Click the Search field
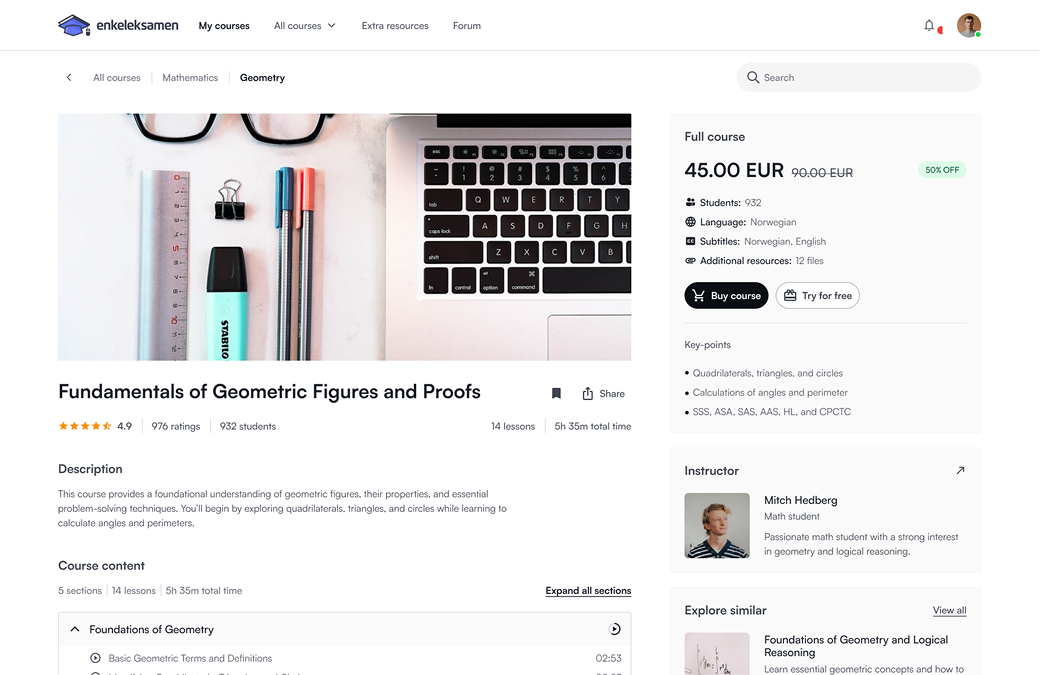 click(x=858, y=78)
